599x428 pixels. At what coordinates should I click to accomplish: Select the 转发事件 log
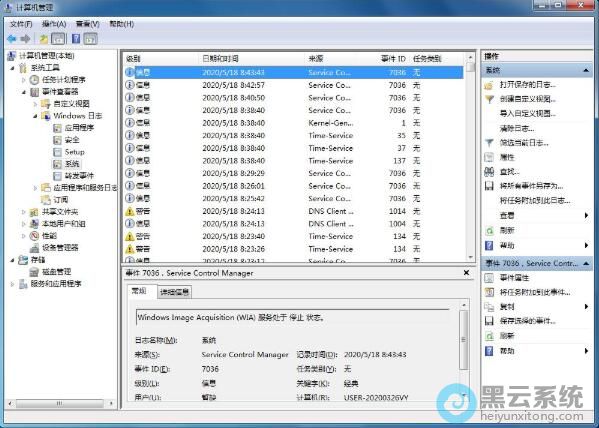pyautogui.click(x=79, y=176)
